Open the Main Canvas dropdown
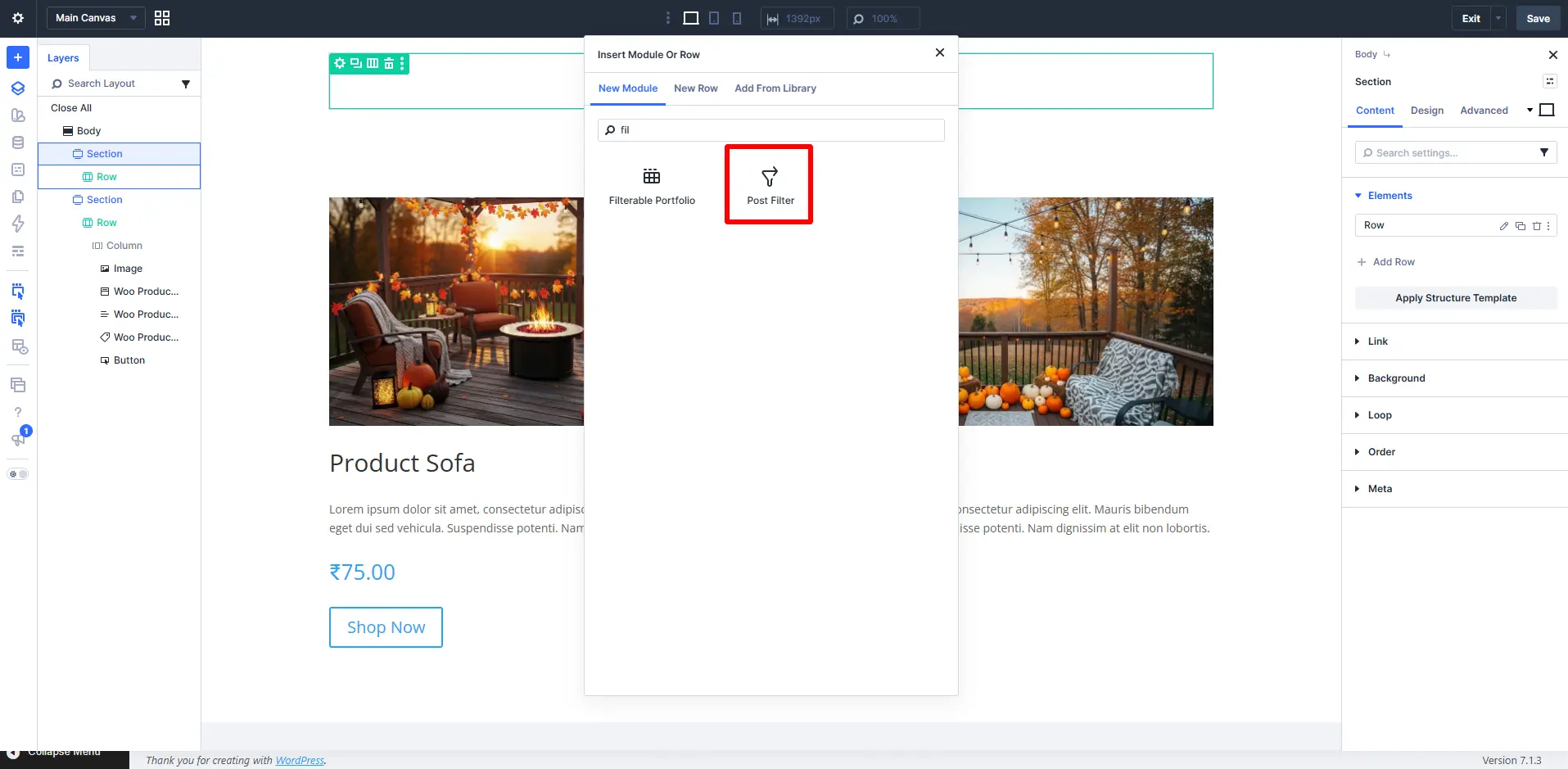1568x769 pixels. click(x=96, y=18)
